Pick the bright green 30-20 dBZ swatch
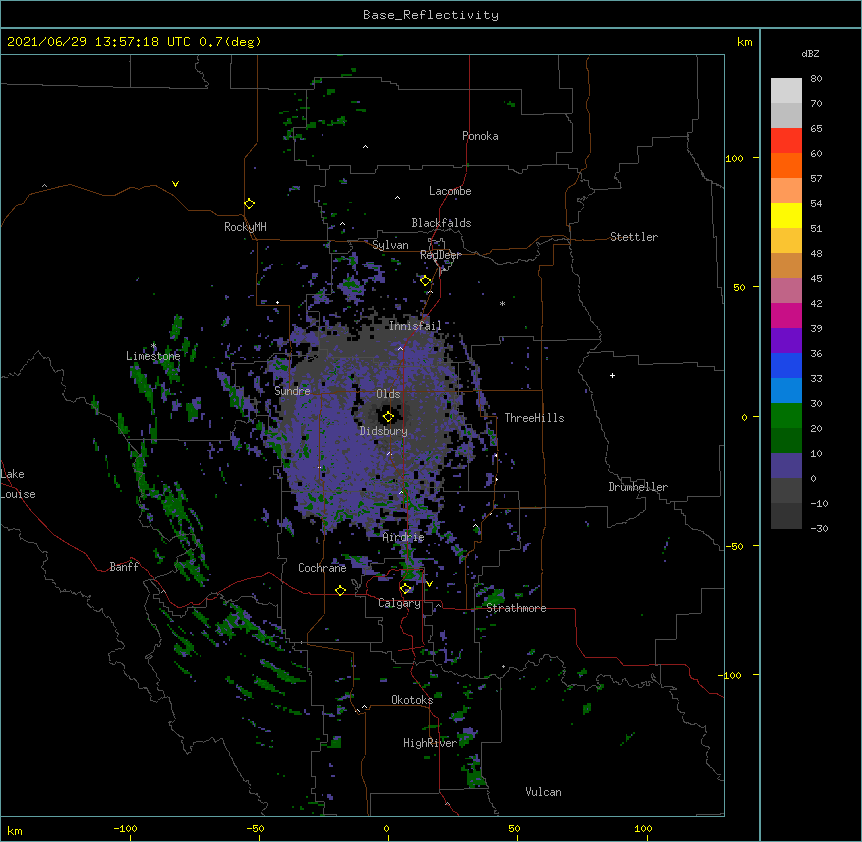The height and width of the screenshot is (842, 862). [786, 416]
